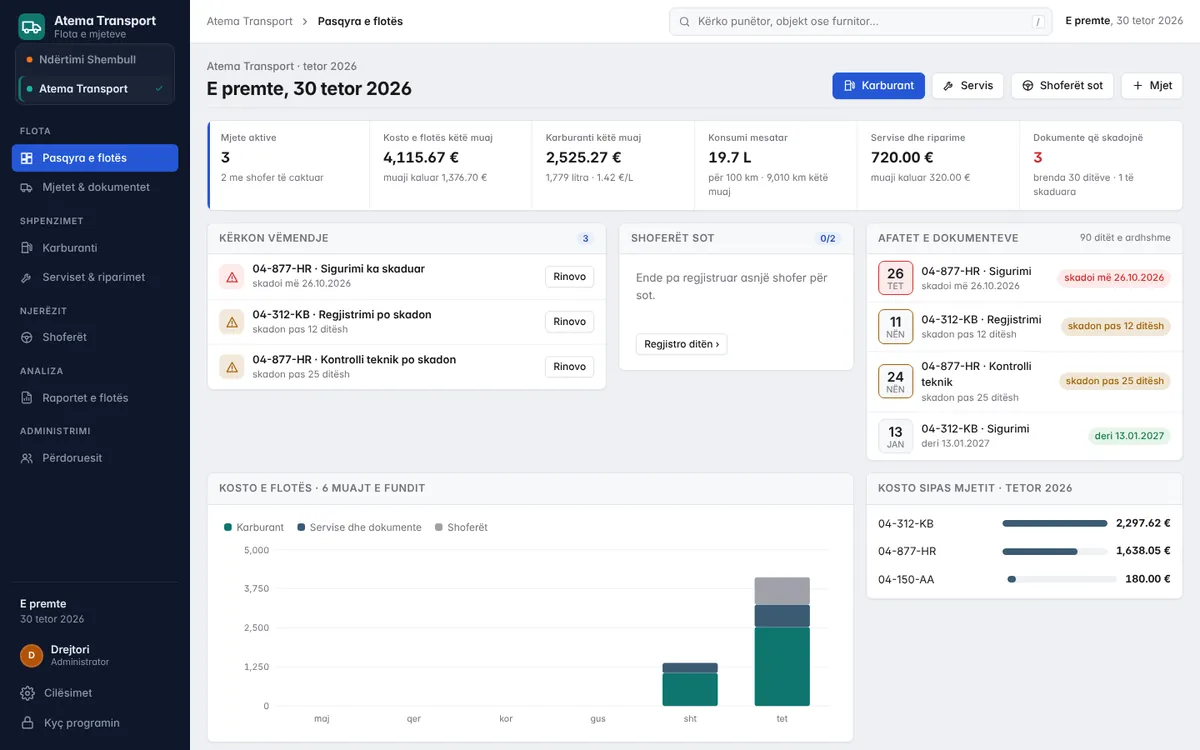The width and height of the screenshot is (1200, 750).
Task: Open the Shoferët sot button
Action: click(x=1062, y=86)
